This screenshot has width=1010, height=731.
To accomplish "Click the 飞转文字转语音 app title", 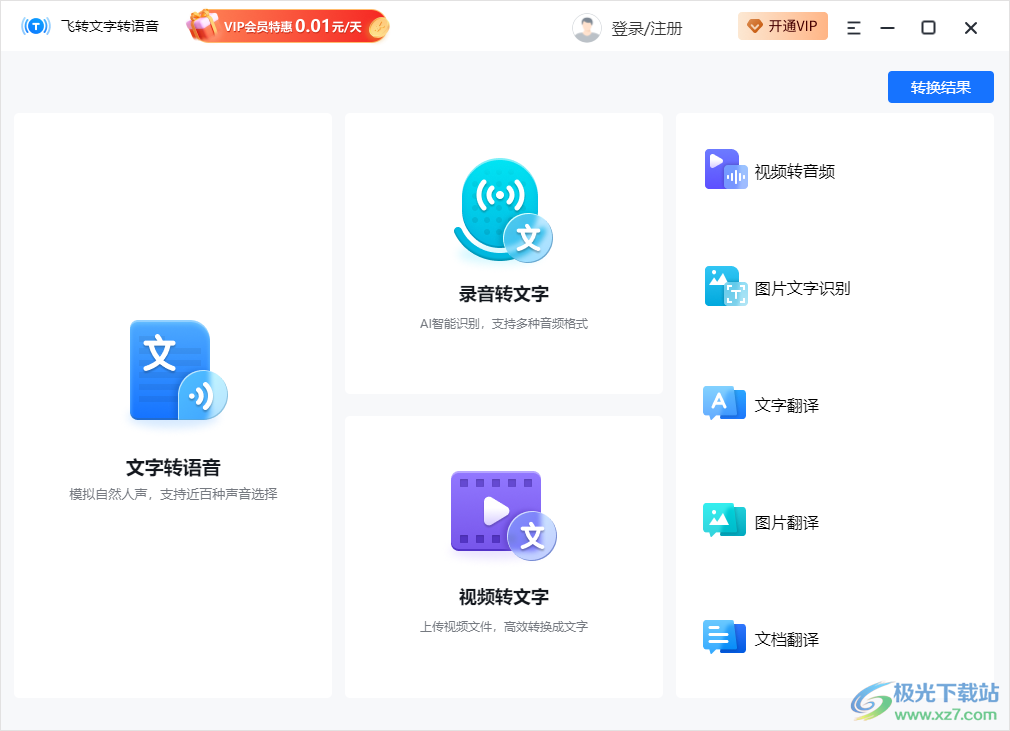I will [x=110, y=26].
